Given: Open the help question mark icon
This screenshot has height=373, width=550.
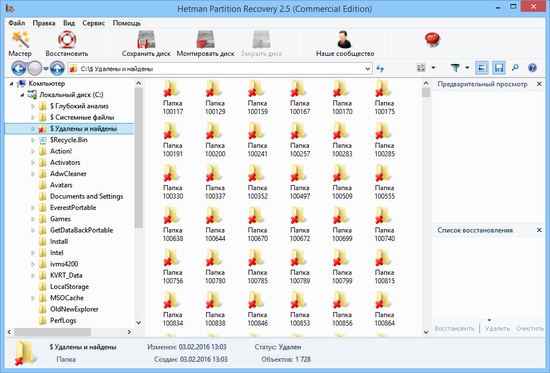Looking at the screenshot, I should click(x=532, y=68).
